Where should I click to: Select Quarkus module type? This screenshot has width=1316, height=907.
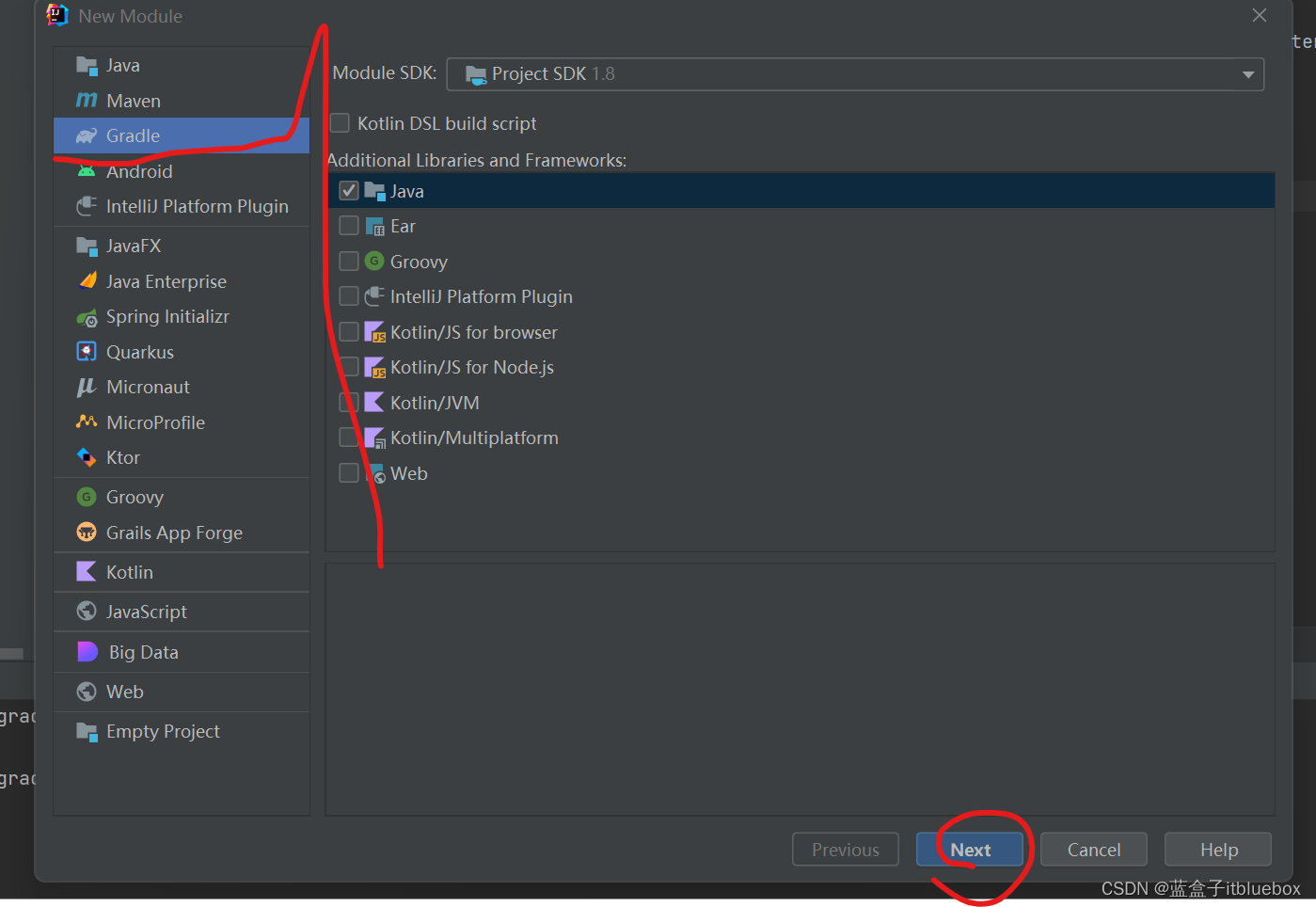pyautogui.click(x=182, y=352)
